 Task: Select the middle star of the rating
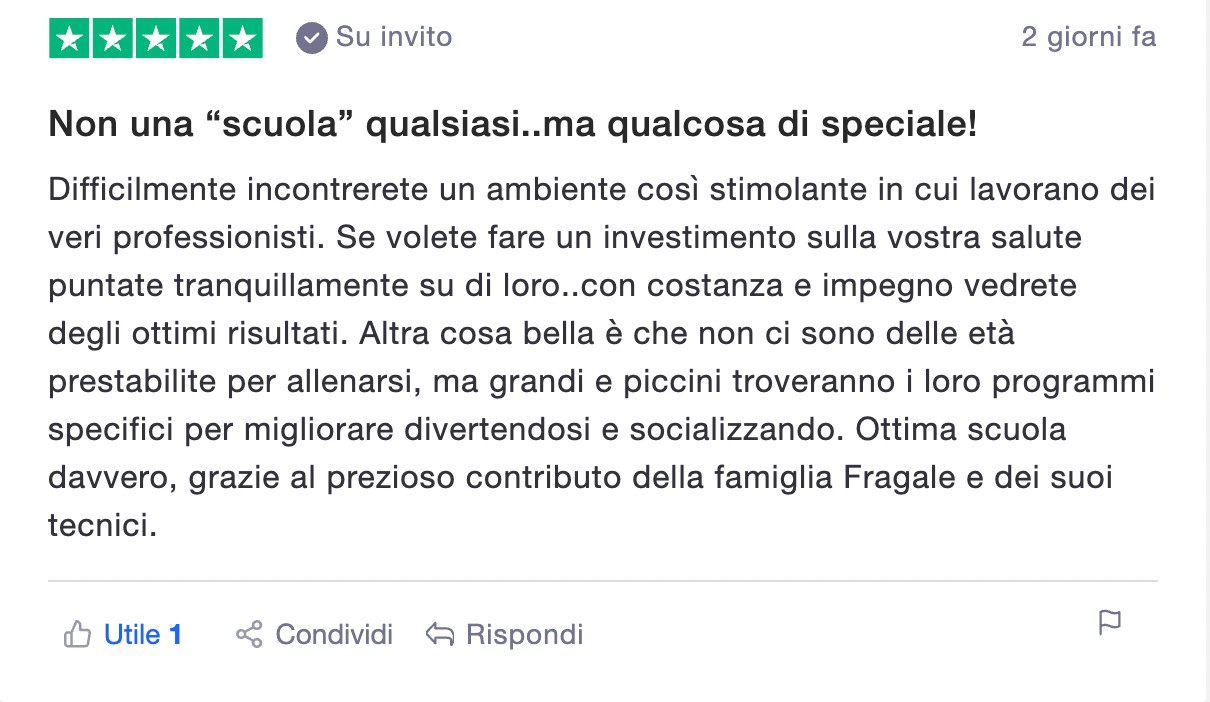155,37
